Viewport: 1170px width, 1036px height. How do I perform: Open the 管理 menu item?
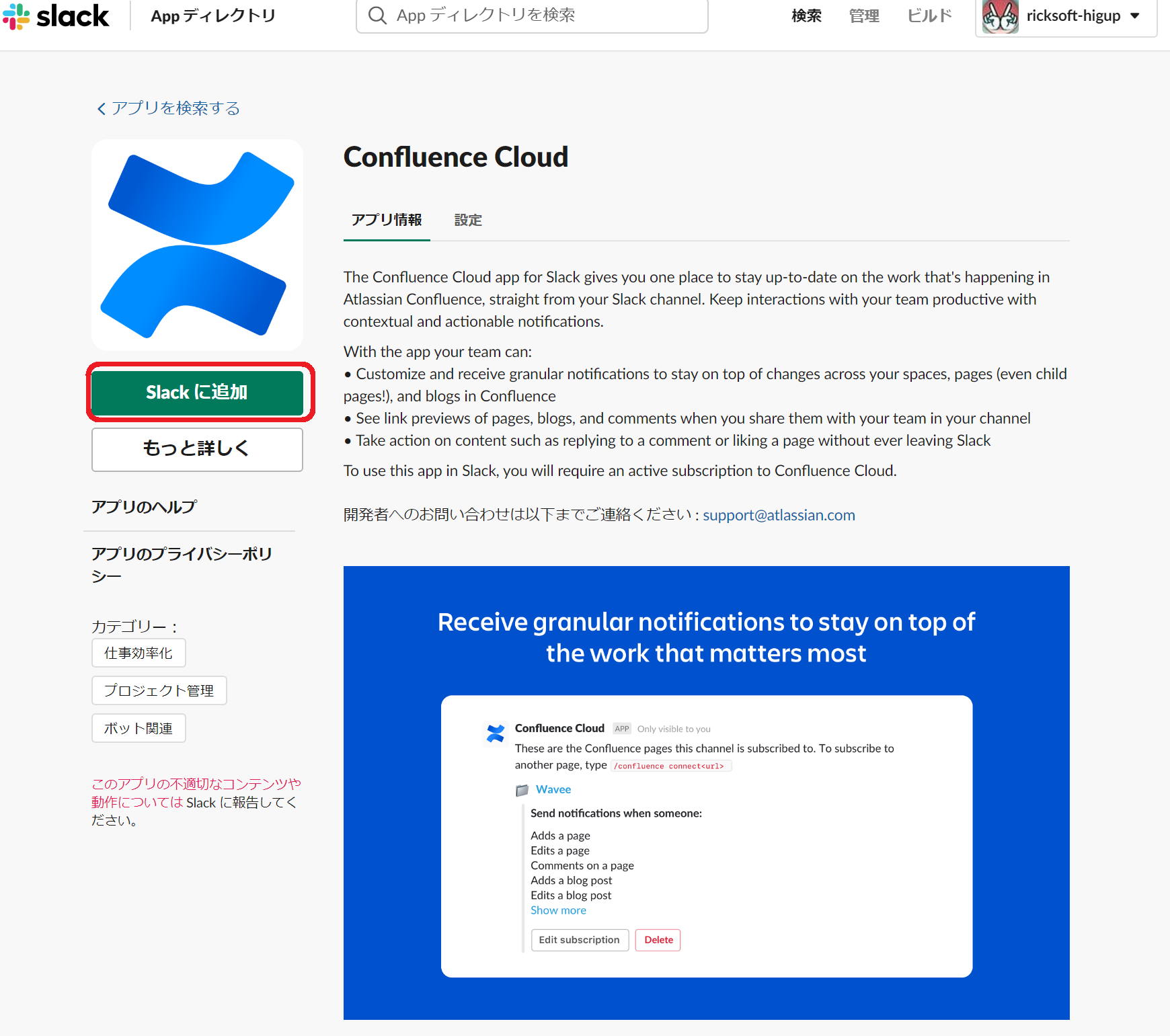tap(864, 16)
